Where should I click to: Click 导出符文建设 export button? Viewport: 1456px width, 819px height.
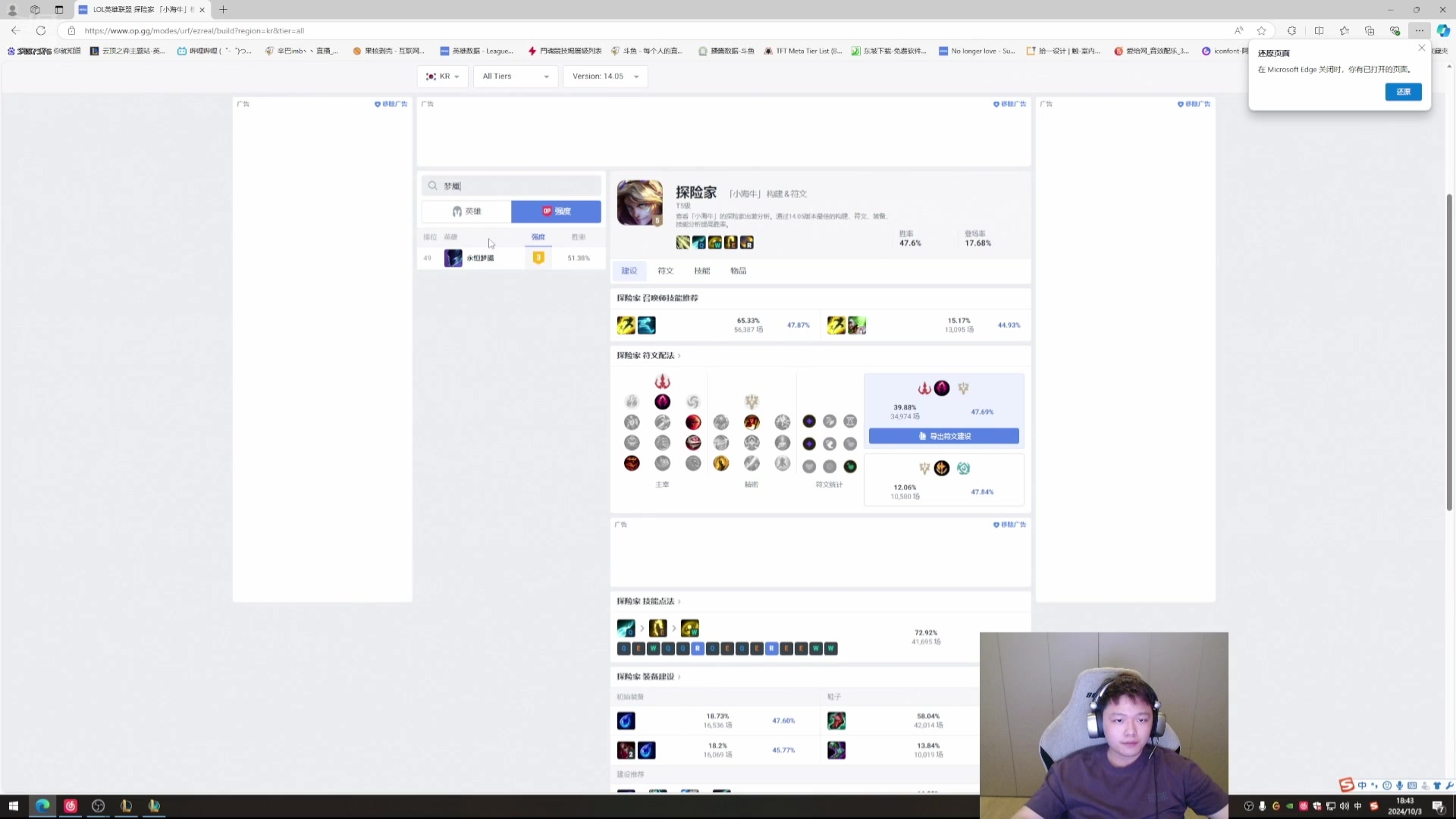pos(944,436)
